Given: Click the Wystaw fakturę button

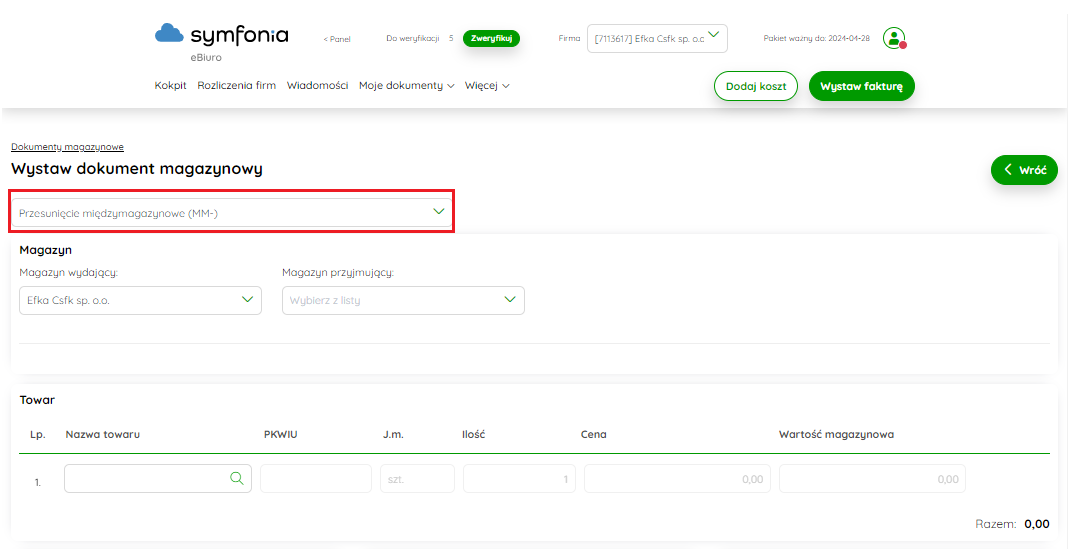Looking at the screenshot, I should [x=861, y=86].
